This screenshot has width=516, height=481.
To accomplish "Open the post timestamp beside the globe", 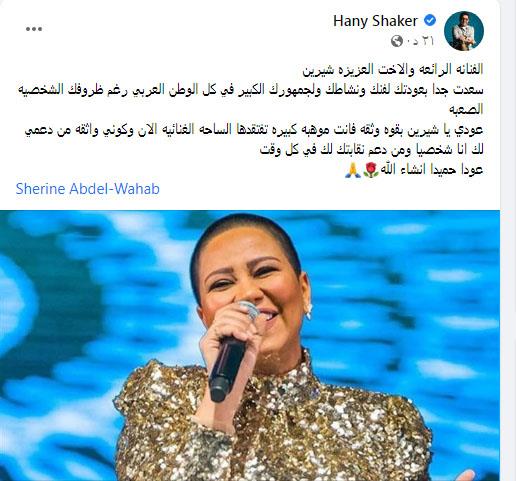I will tap(420, 41).
